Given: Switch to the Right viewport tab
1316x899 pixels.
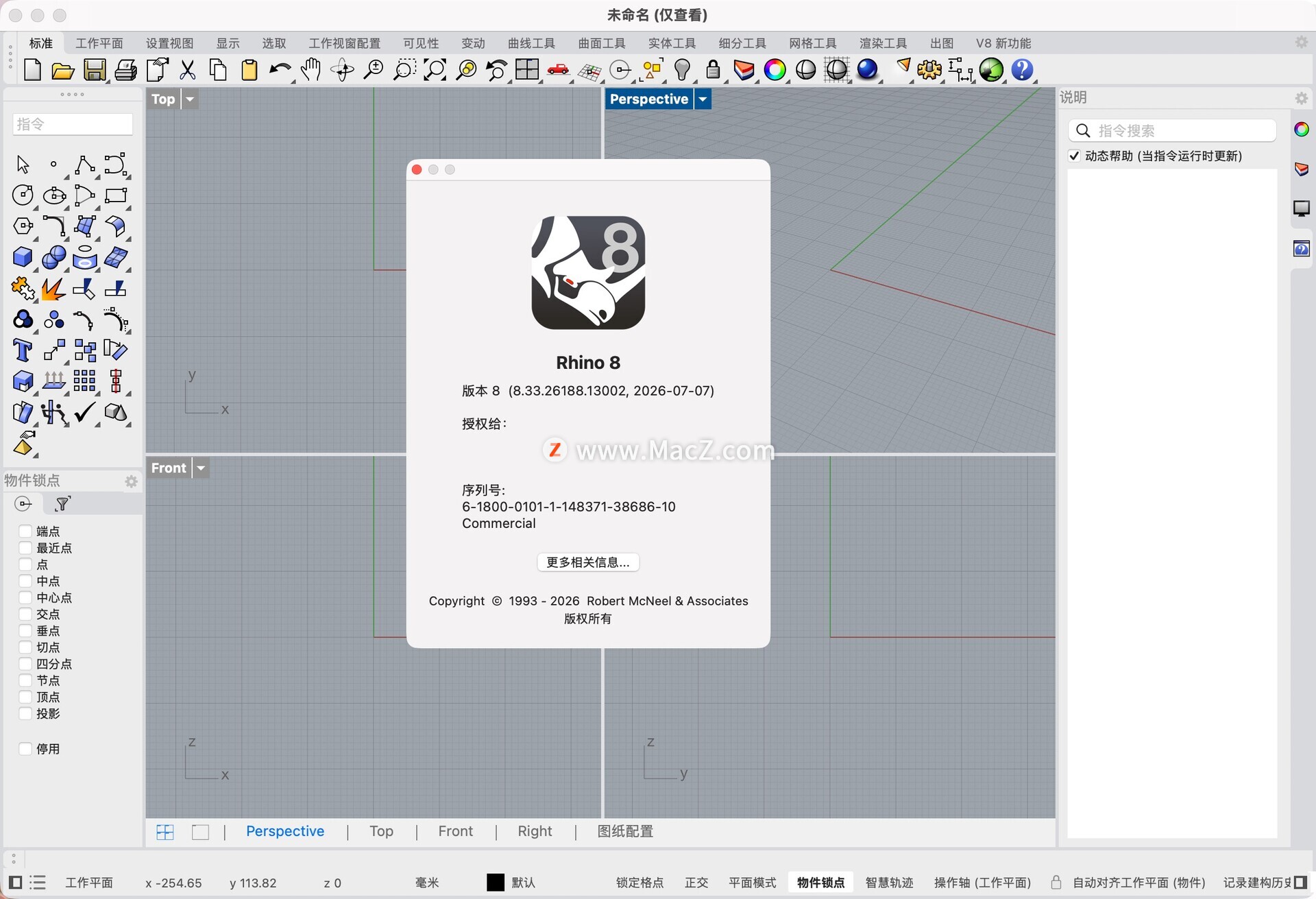Looking at the screenshot, I should tap(535, 832).
